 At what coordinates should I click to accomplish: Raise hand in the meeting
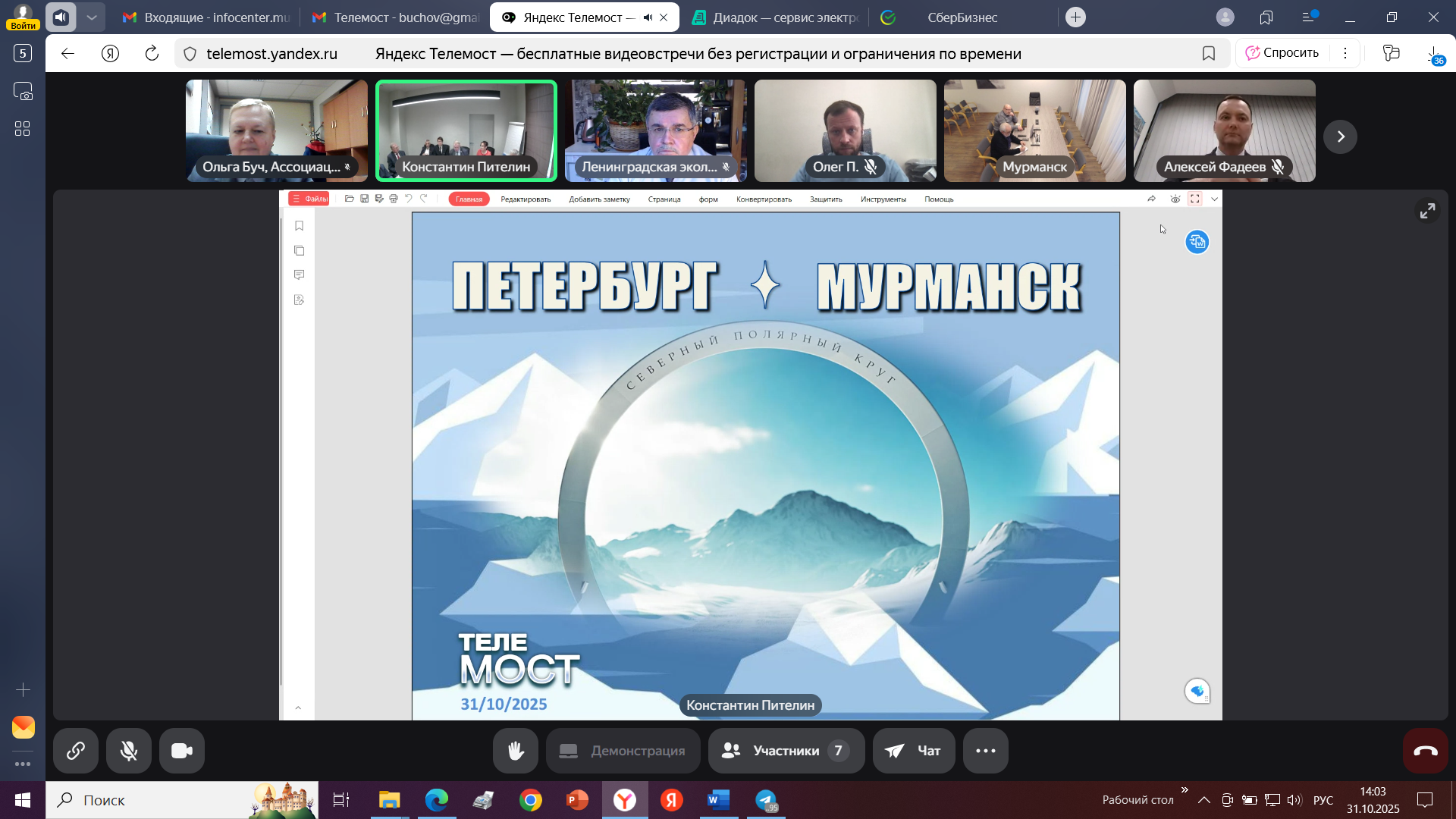516,751
